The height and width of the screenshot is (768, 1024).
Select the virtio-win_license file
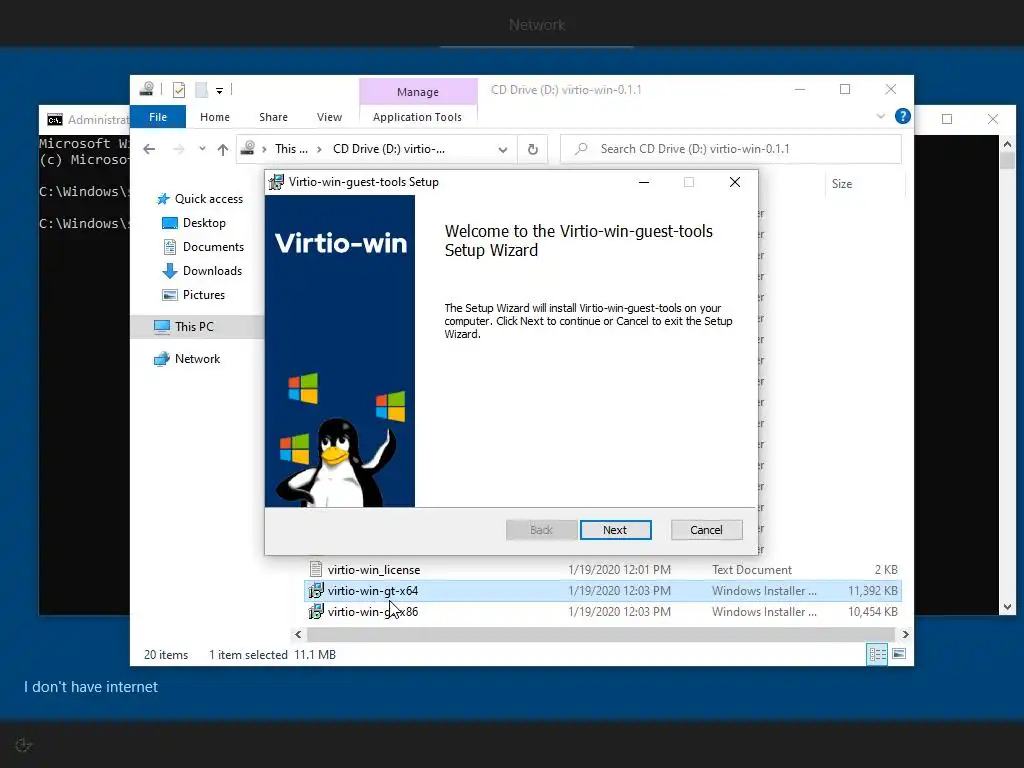coord(374,569)
